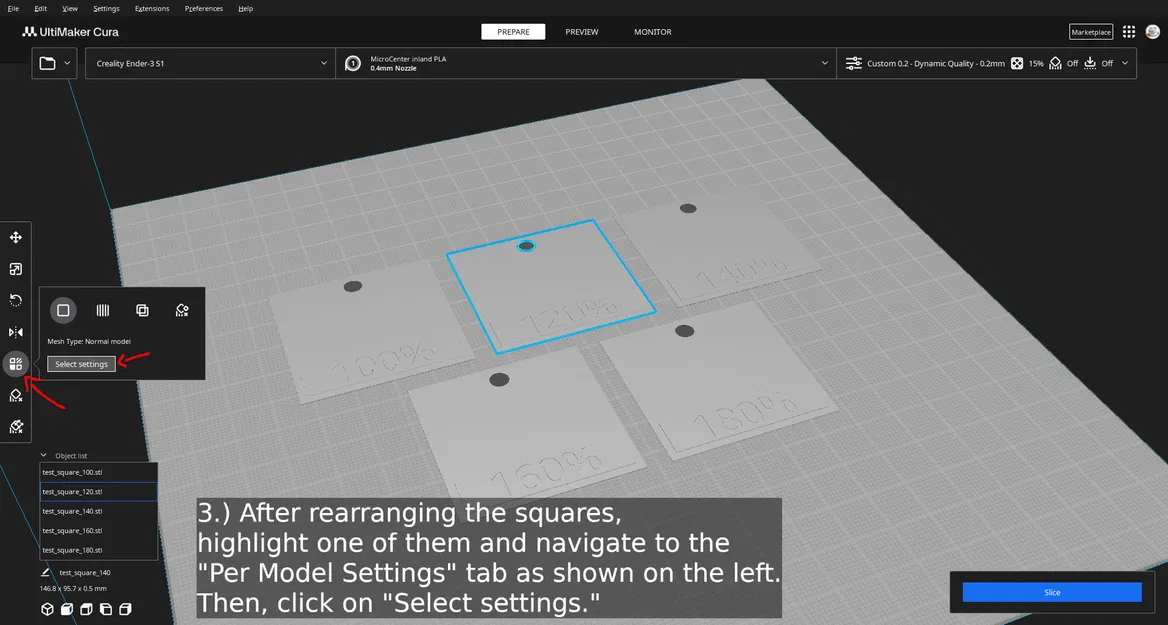Select the Support Blocker tool
The width and height of the screenshot is (1168, 625).
coord(16,396)
